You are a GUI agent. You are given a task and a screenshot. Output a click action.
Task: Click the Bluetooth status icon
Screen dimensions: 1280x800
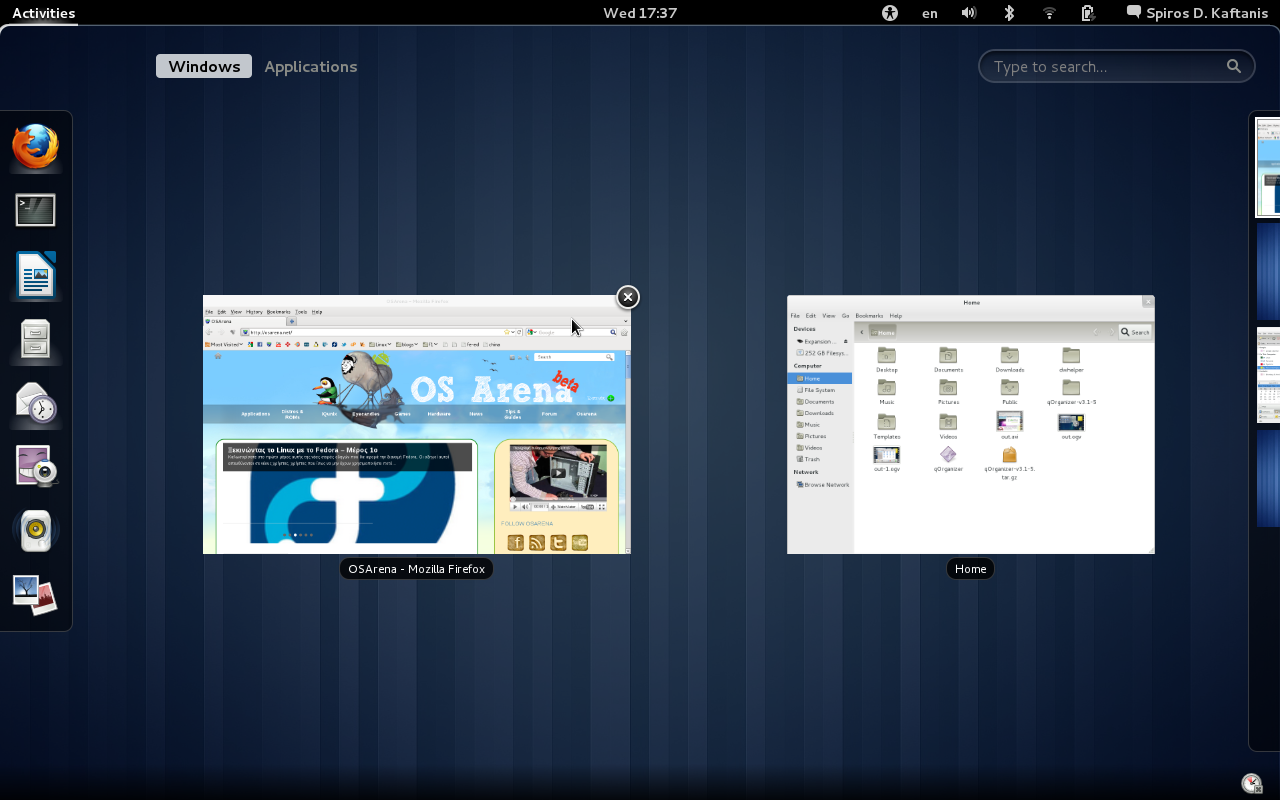(x=1009, y=13)
